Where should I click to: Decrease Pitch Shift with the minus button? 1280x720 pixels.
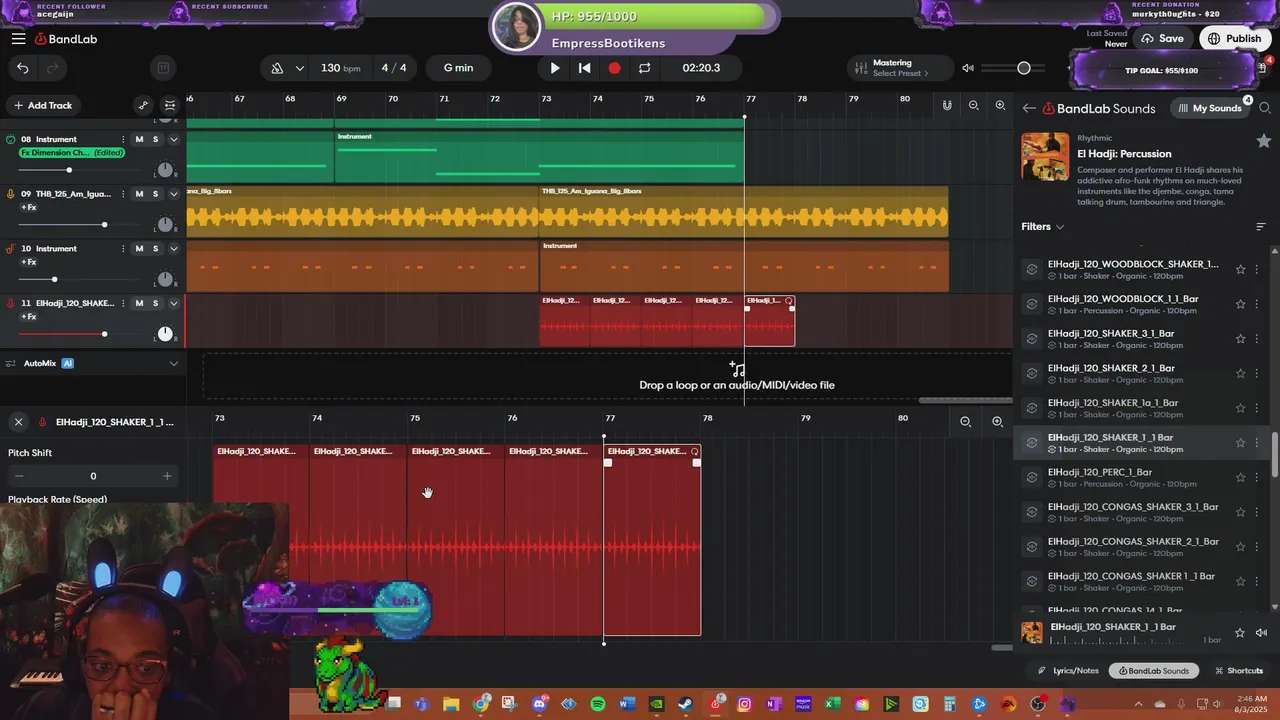point(18,476)
